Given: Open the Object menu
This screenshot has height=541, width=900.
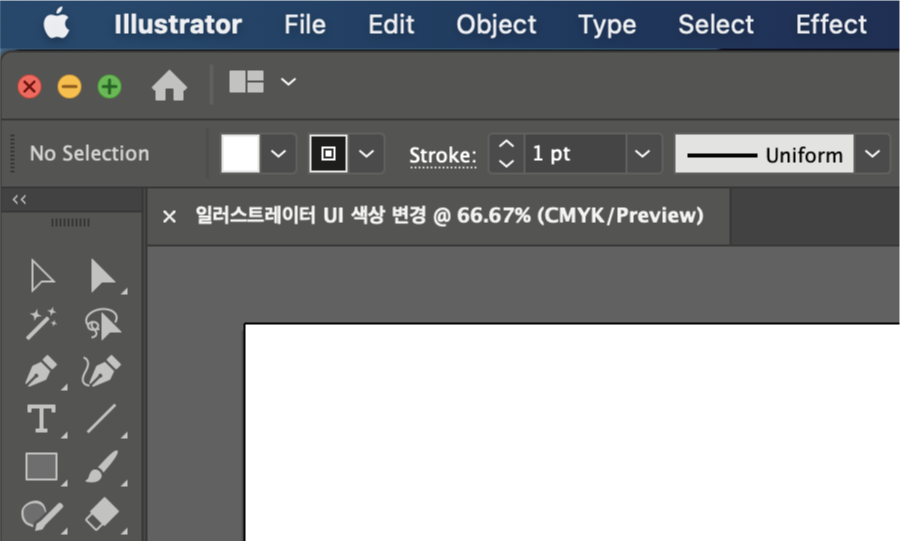Looking at the screenshot, I should pyautogui.click(x=496, y=25).
